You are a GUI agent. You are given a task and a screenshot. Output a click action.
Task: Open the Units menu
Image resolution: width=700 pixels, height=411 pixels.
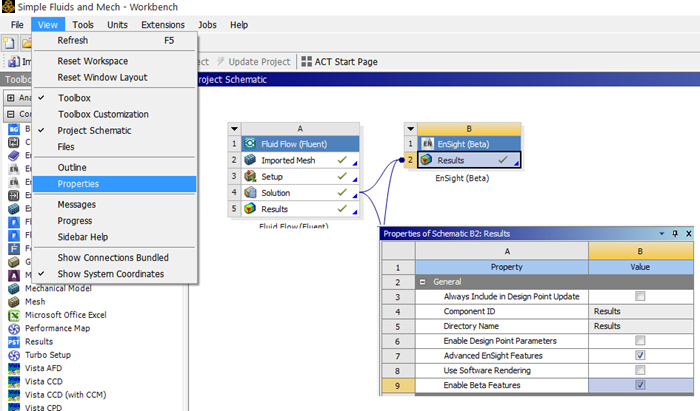pyautogui.click(x=117, y=25)
